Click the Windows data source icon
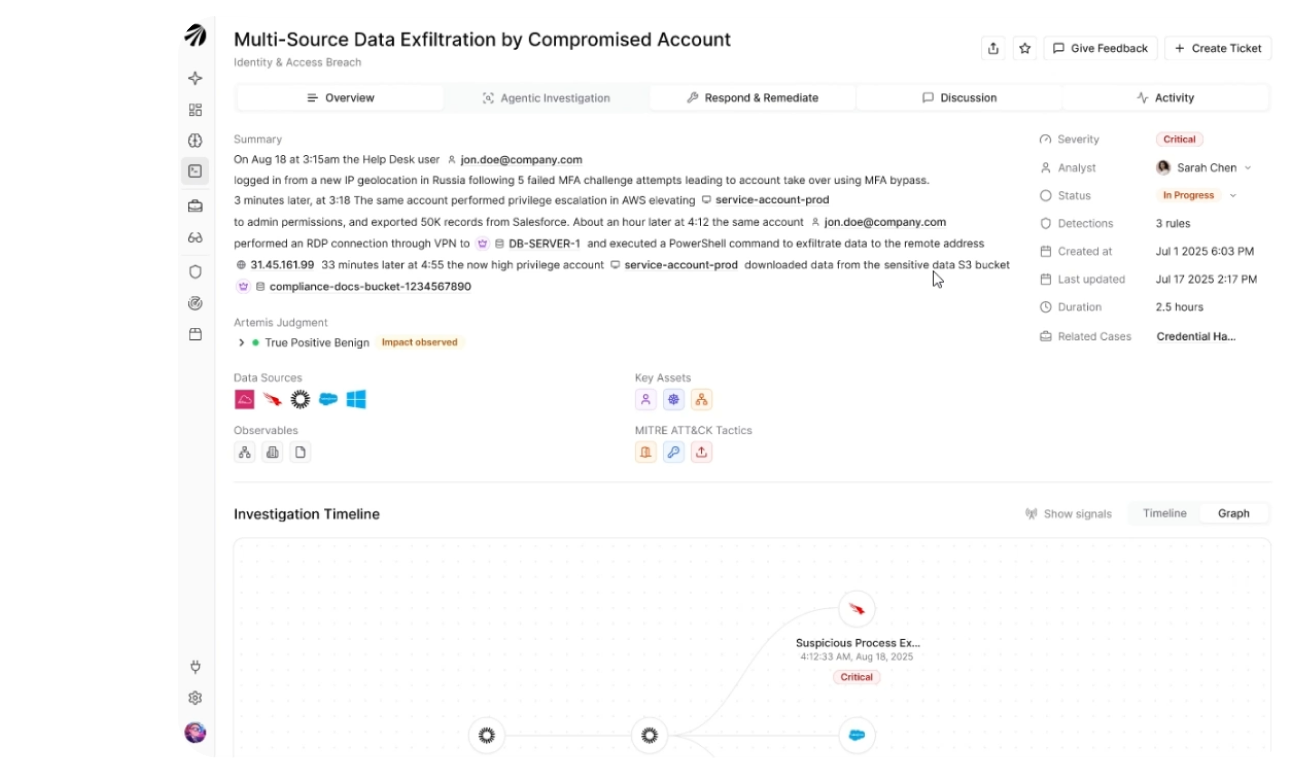 tap(356, 400)
